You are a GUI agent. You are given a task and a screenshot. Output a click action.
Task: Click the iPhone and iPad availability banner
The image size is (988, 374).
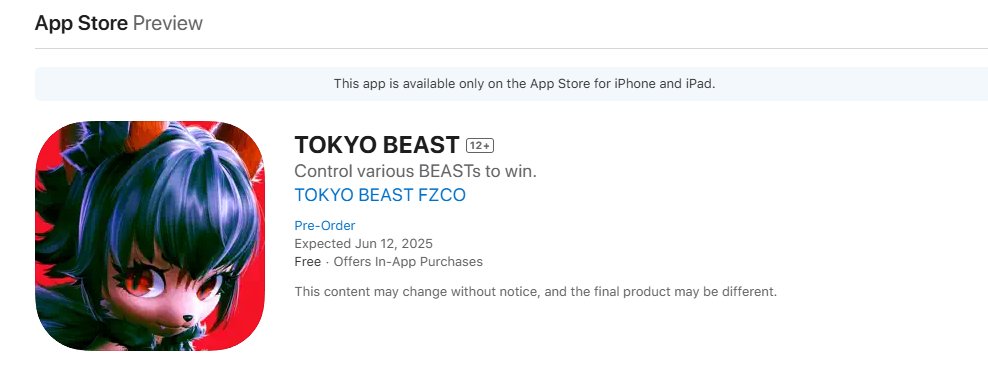tap(511, 84)
